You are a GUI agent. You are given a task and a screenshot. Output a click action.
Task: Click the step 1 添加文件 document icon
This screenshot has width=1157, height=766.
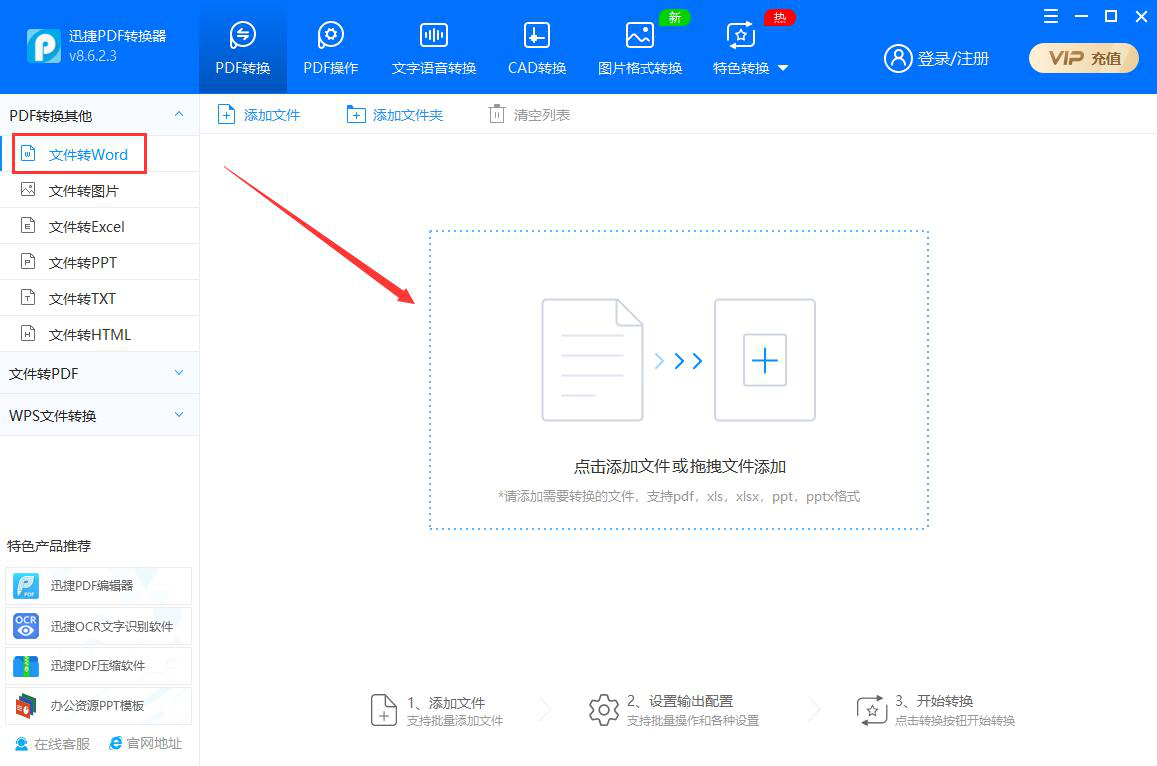click(384, 710)
